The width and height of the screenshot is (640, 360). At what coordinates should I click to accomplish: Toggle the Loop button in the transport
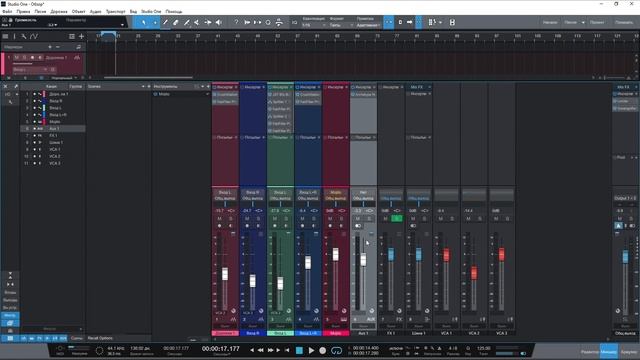point(336,350)
